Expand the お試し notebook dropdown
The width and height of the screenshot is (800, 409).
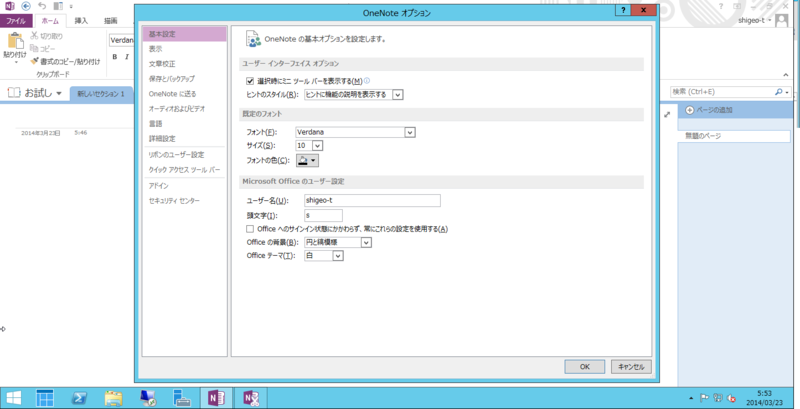(59, 94)
